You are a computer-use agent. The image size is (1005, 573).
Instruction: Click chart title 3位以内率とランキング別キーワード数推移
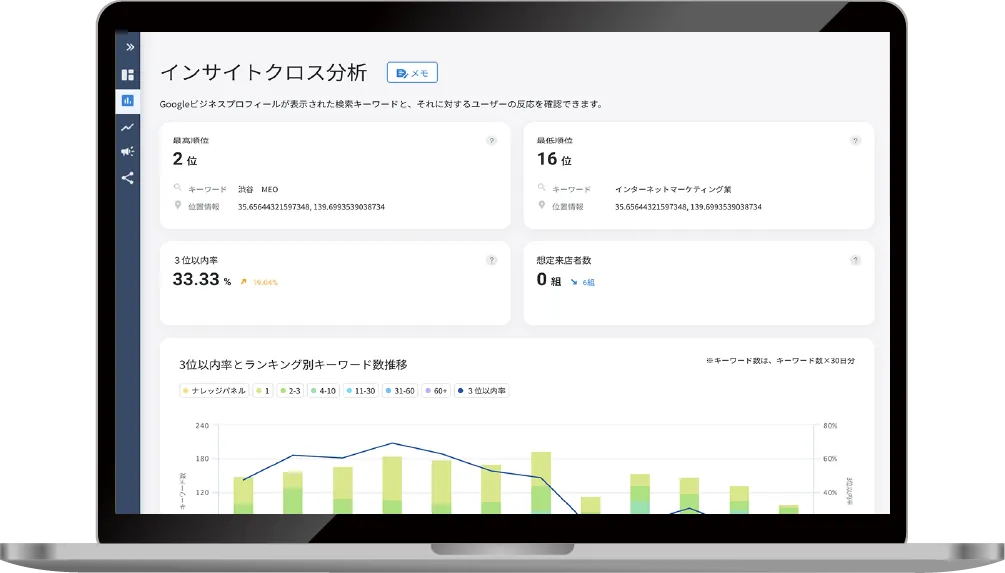point(293,364)
